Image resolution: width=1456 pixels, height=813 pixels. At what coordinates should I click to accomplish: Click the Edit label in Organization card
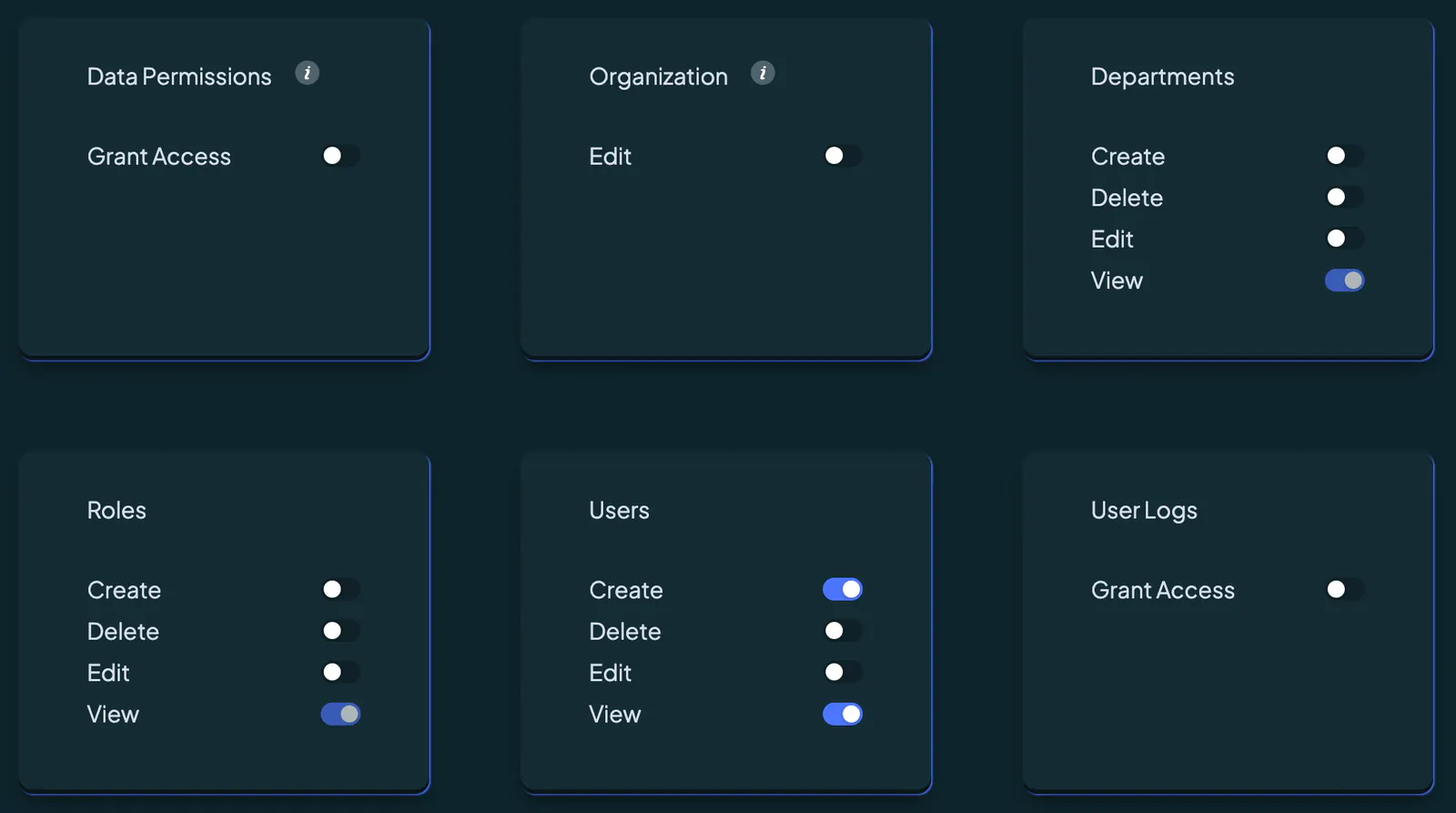611,157
